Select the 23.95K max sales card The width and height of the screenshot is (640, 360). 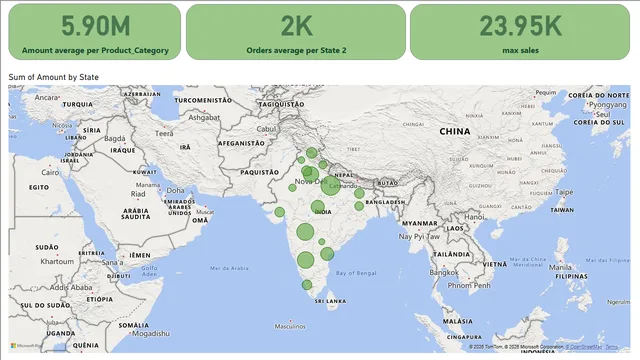click(x=520, y=32)
